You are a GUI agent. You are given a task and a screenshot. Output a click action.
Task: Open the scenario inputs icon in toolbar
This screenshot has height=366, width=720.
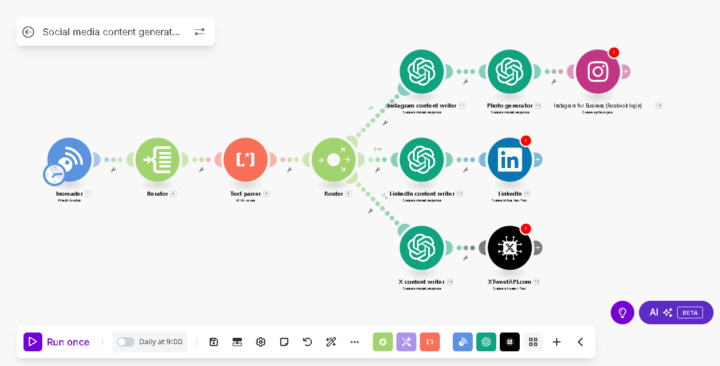(237, 342)
